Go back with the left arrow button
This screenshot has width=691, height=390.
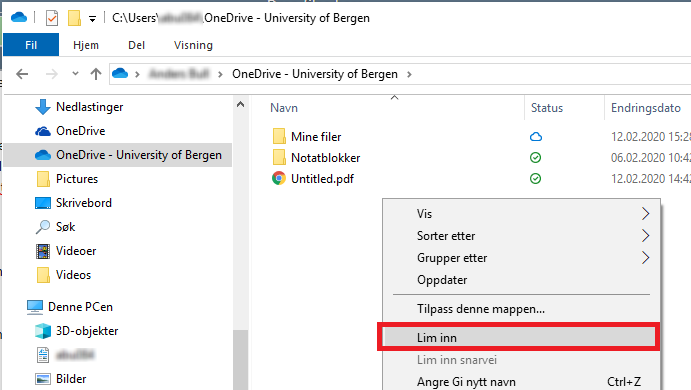pyautogui.click(x=22, y=74)
